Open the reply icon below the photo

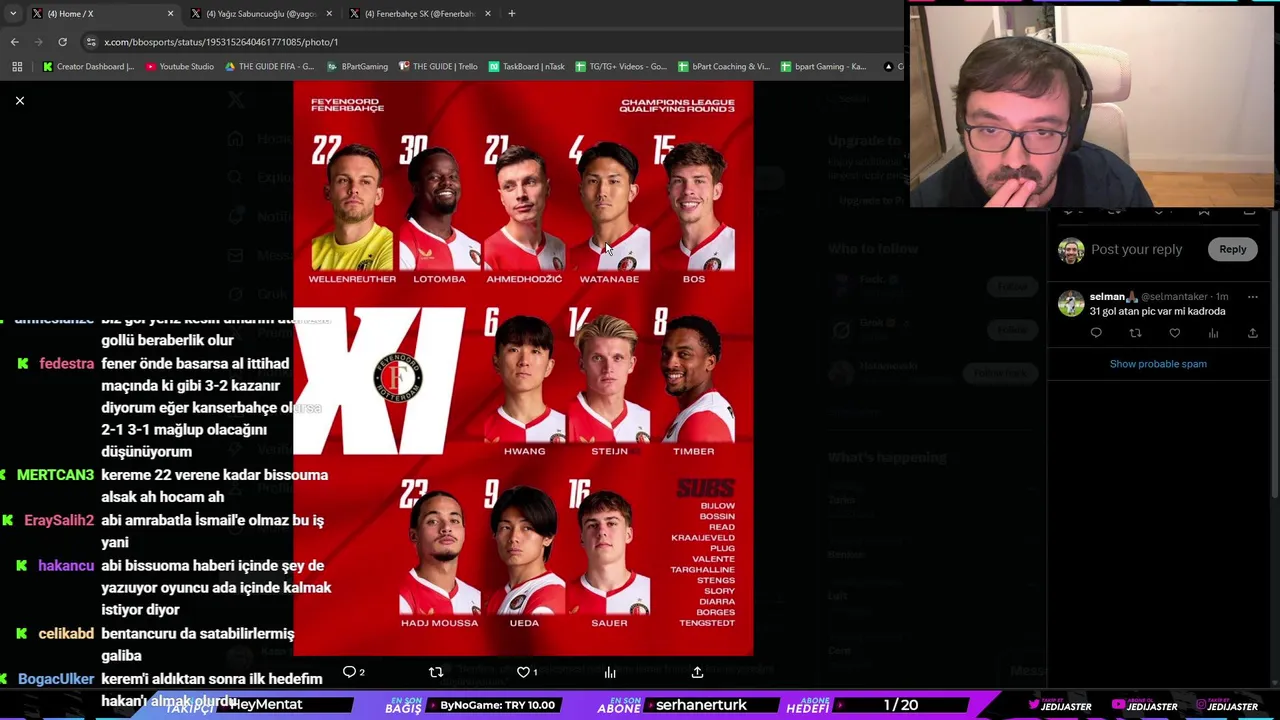pyautogui.click(x=350, y=672)
